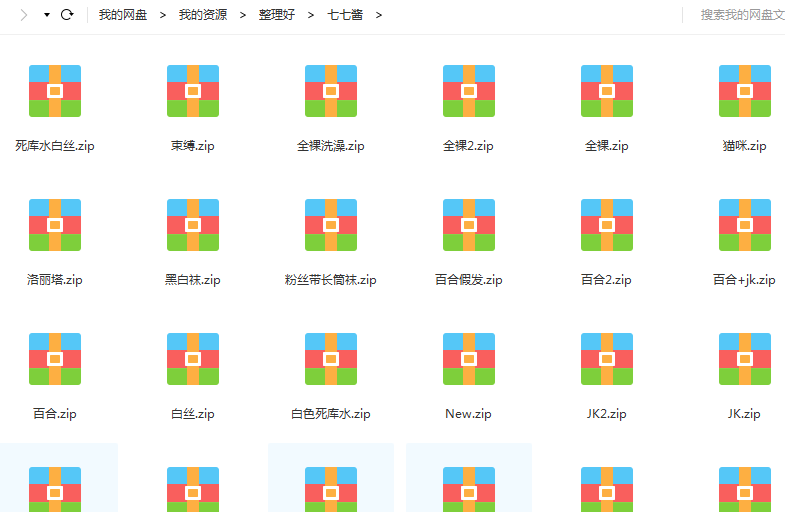Viewport: 785px width, 512px height.
Task: Select the 百合假发.zip archive icon
Action: (x=469, y=225)
